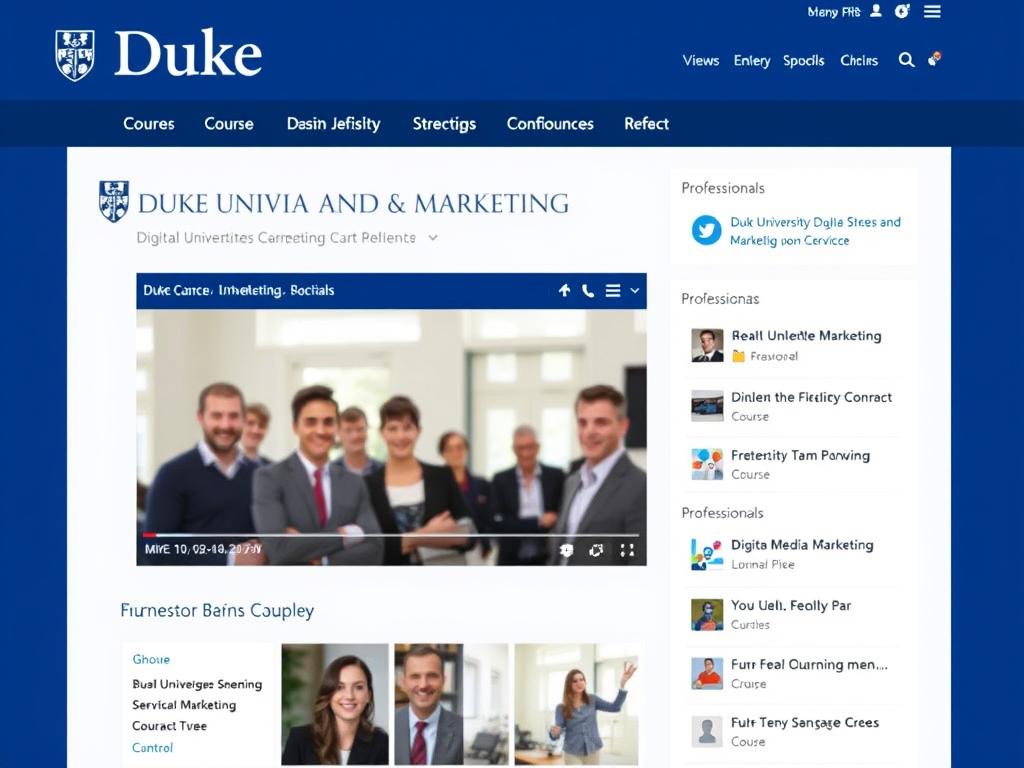Click gray avatar beside Futr Teny Sangage Crees
Screen dimensions: 1024x768
tap(707, 731)
